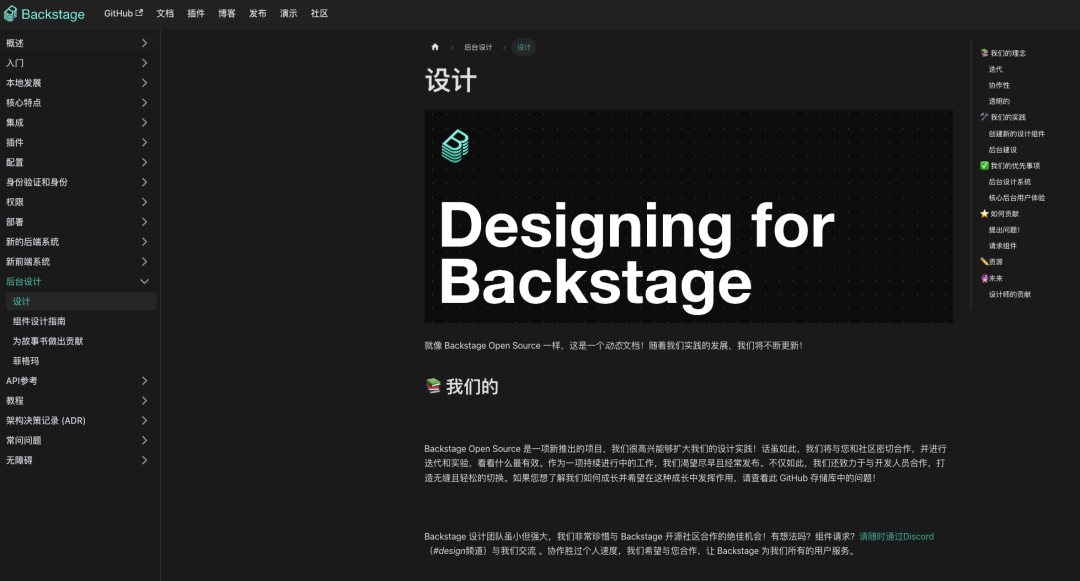Viewport: 1080px width, 581px height.
Task: Open 菲格玛 sidebar page
Action: [26, 361]
